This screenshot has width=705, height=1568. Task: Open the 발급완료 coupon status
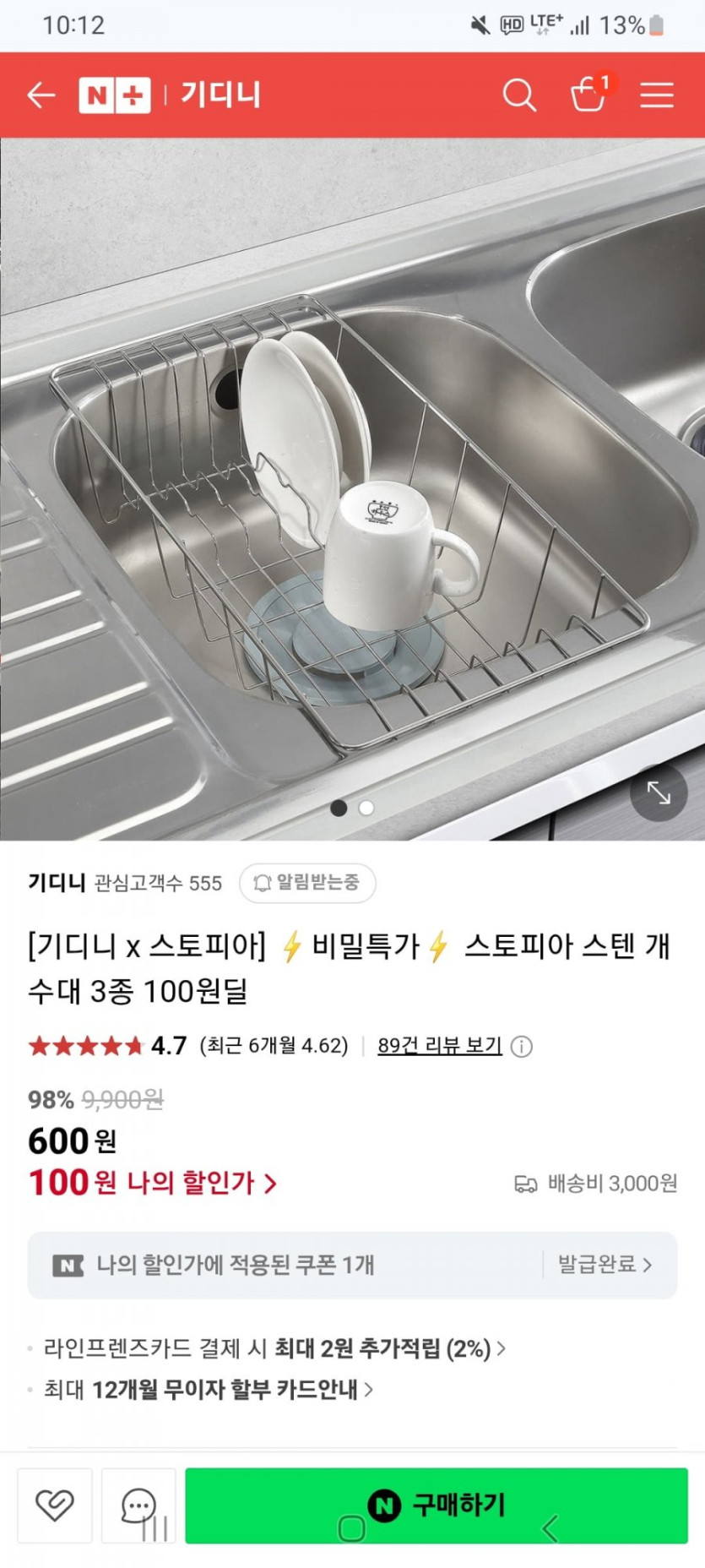[x=605, y=1265]
